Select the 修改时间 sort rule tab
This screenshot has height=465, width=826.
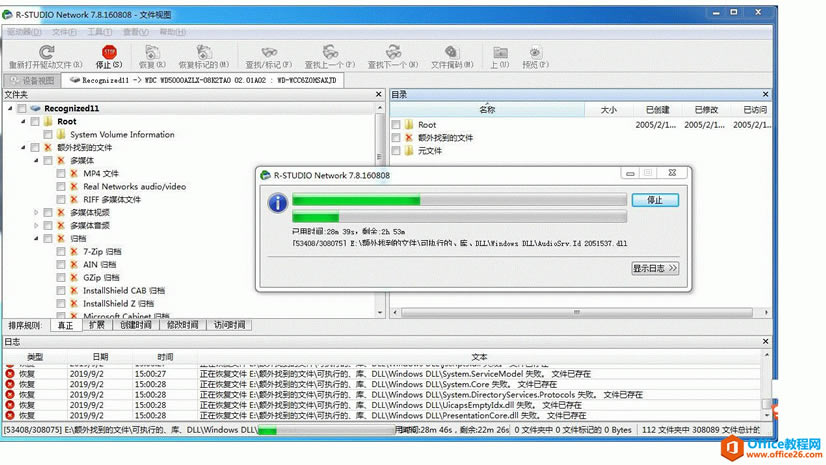tap(183, 325)
